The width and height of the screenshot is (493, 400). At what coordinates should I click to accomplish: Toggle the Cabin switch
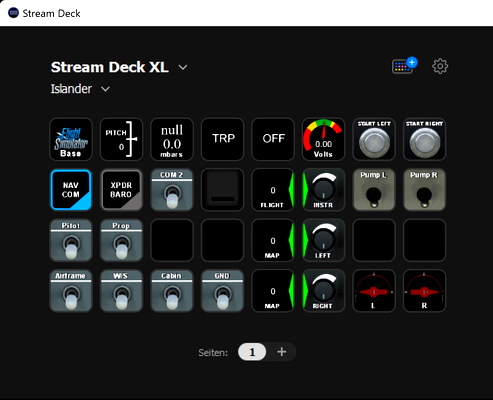172,291
